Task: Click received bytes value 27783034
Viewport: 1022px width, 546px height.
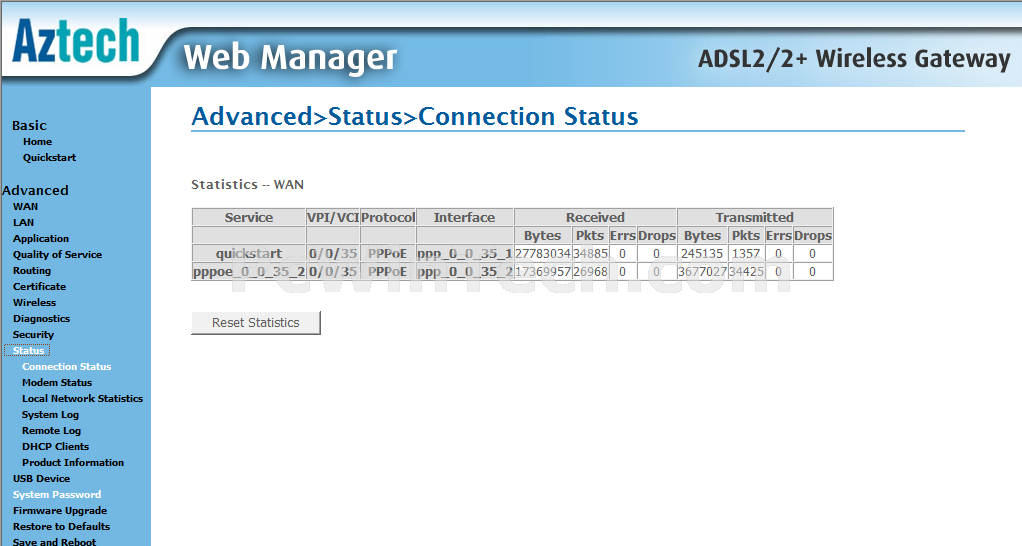Action: [x=543, y=253]
